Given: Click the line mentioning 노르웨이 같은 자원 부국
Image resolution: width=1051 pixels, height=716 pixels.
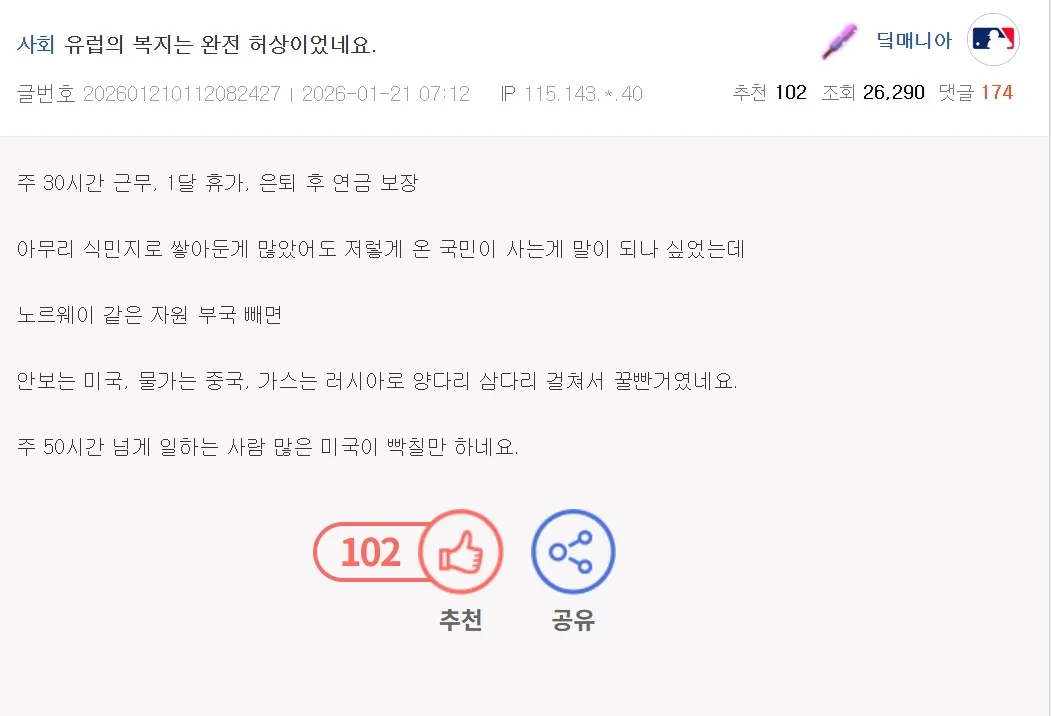Looking at the screenshot, I should [150, 315].
